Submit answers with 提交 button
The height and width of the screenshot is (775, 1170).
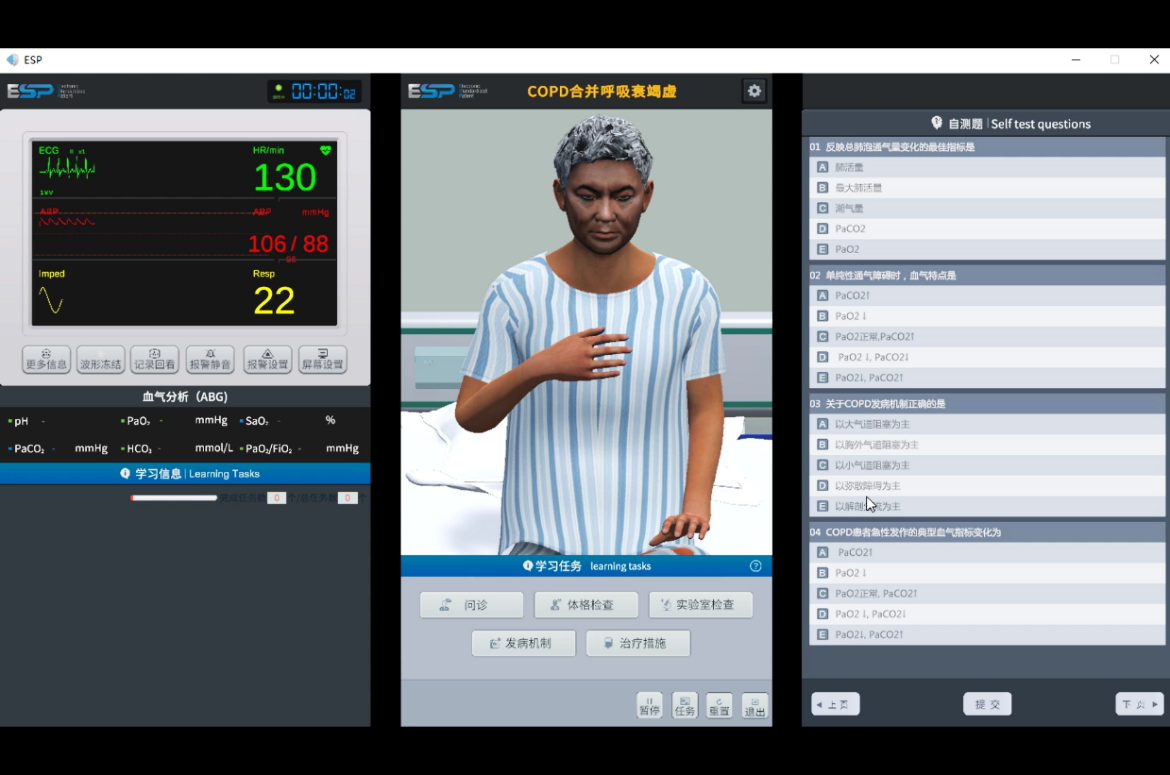pyautogui.click(x=987, y=704)
